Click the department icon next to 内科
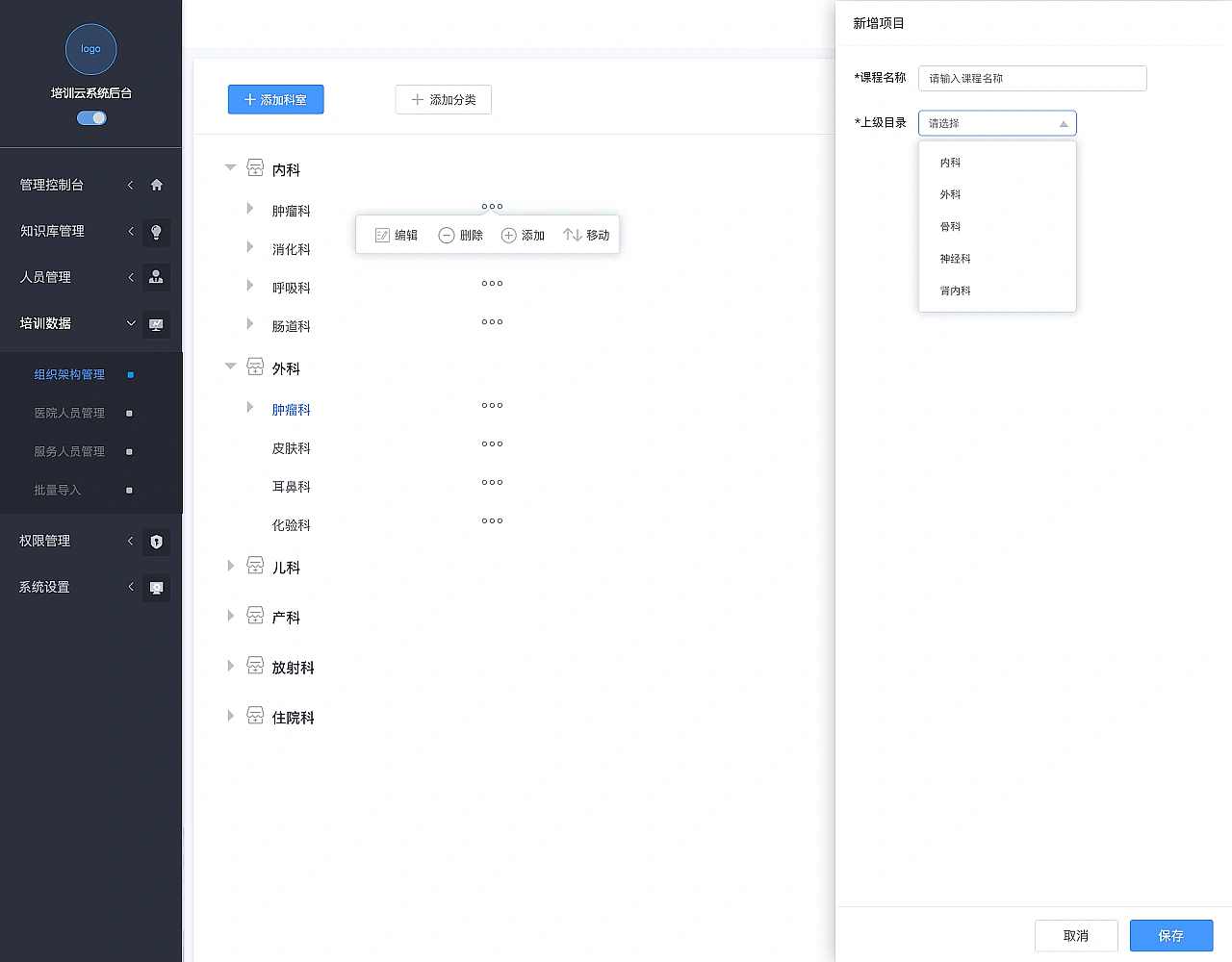The image size is (1232, 962). 255,167
